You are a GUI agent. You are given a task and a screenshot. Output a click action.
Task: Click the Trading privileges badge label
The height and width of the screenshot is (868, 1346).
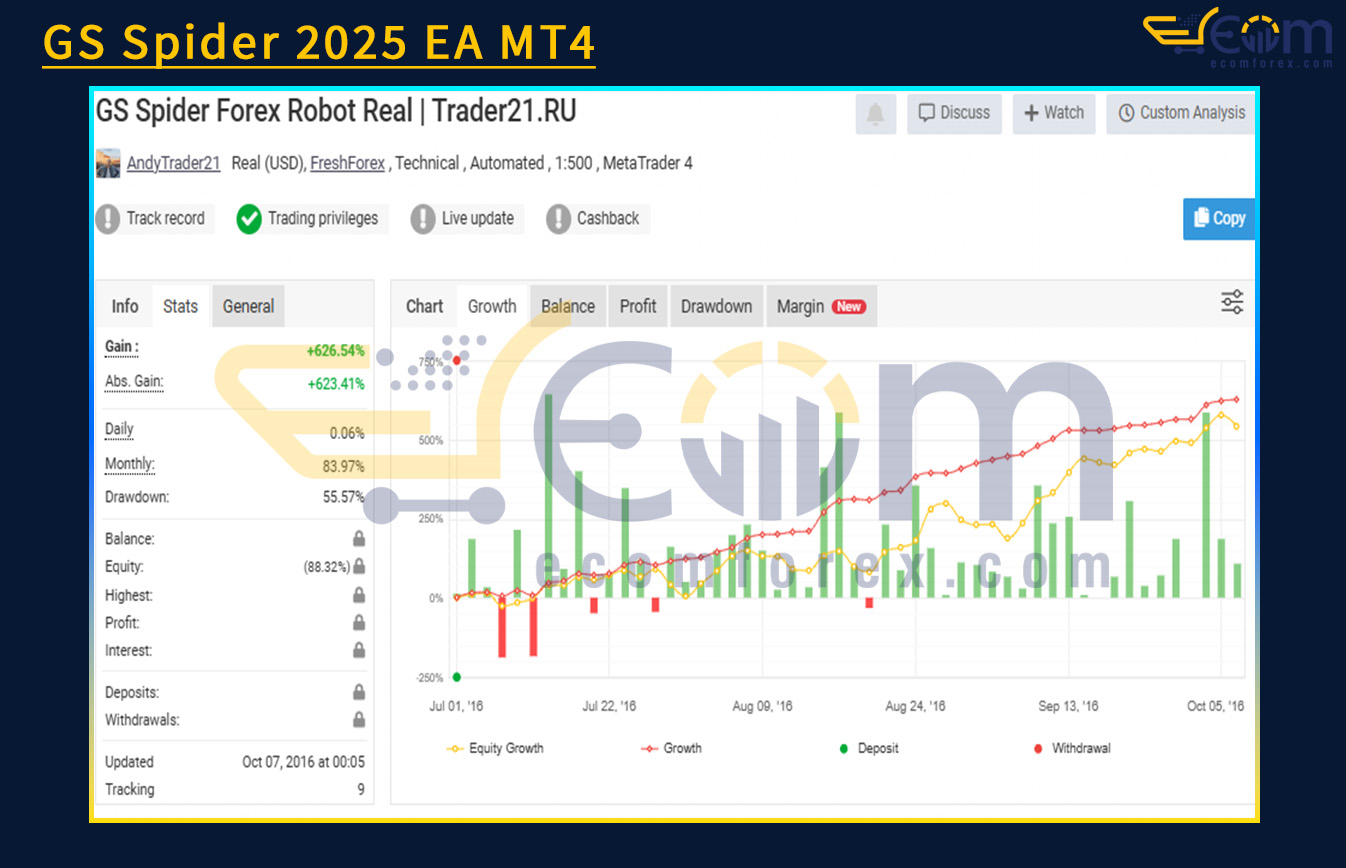(x=323, y=219)
